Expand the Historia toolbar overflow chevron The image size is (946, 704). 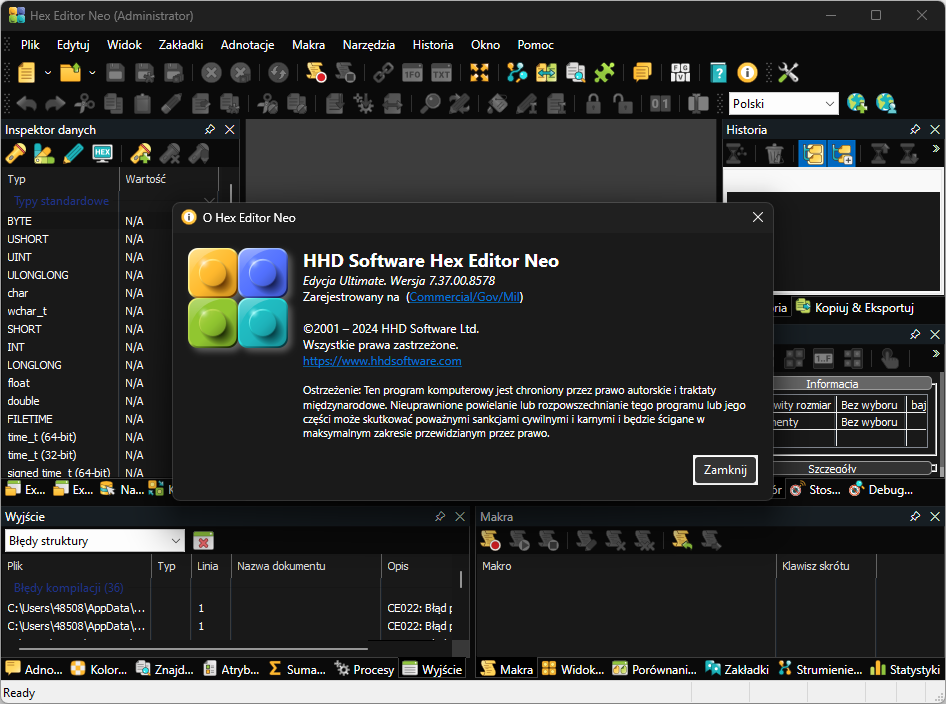(x=936, y=148)
